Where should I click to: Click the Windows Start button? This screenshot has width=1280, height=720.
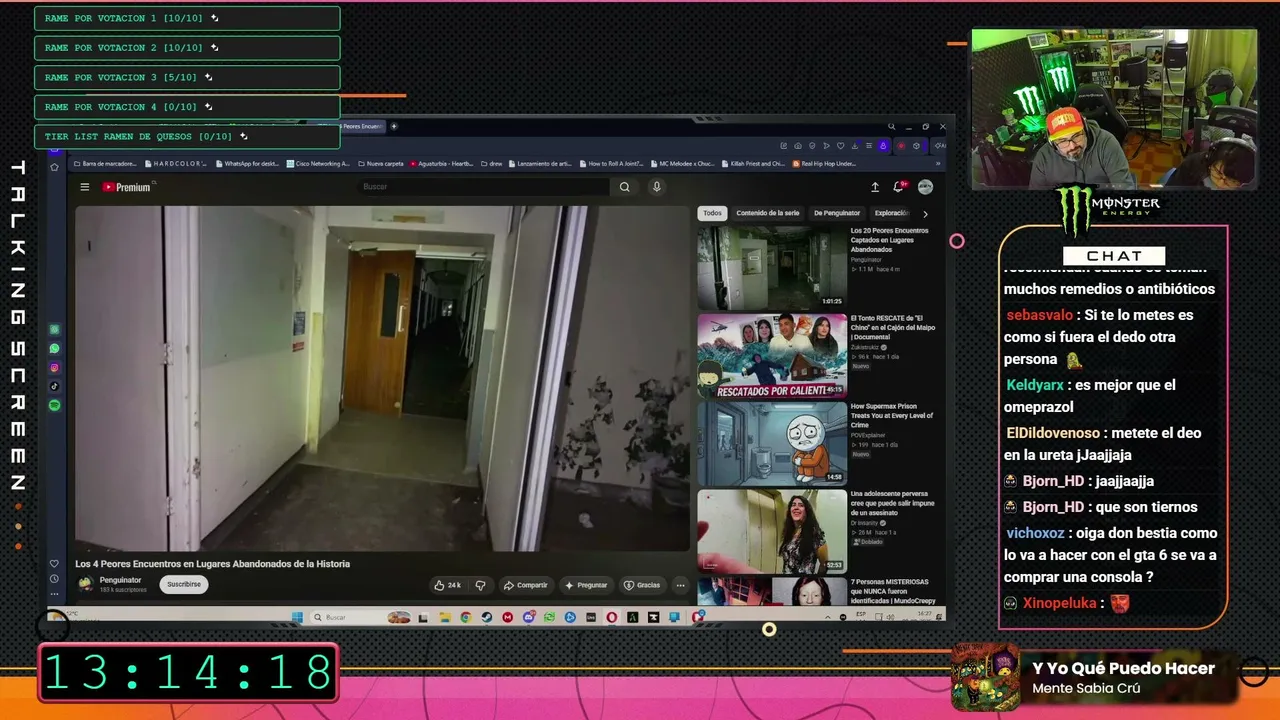297,617
